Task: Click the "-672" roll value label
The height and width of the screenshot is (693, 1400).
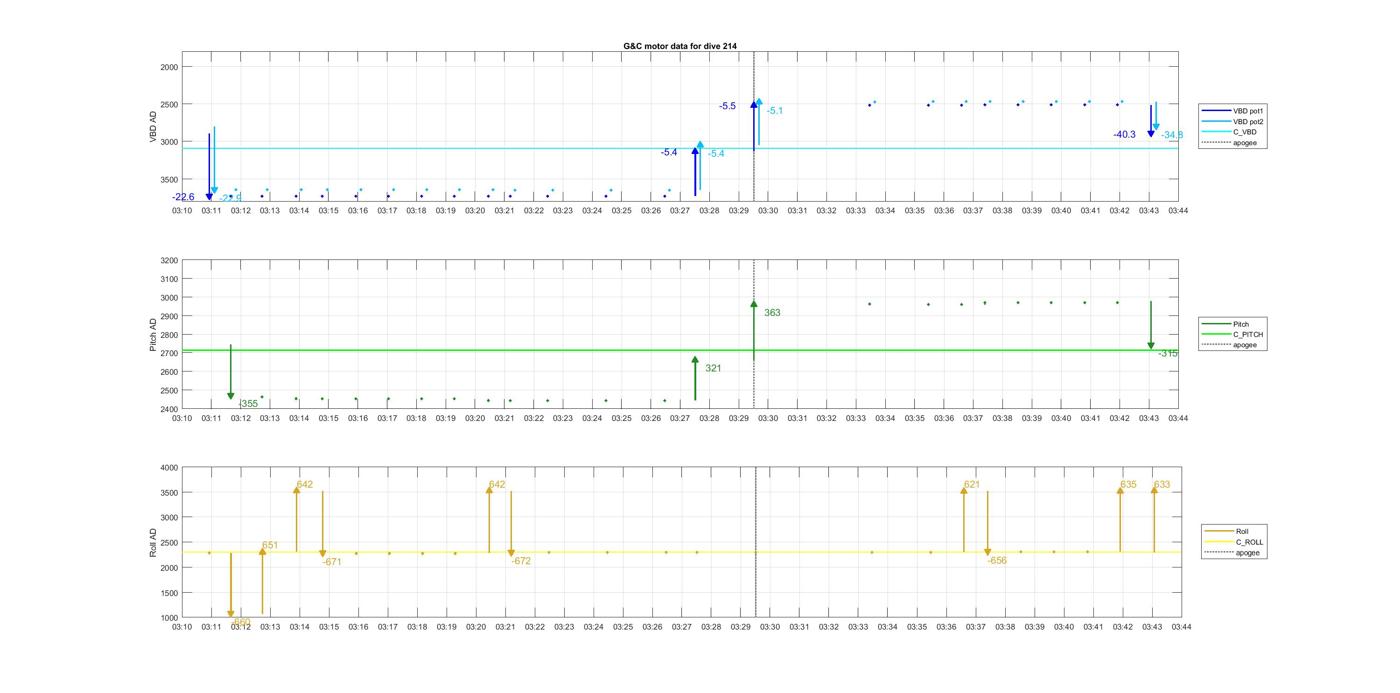Action: pos(521,562)
